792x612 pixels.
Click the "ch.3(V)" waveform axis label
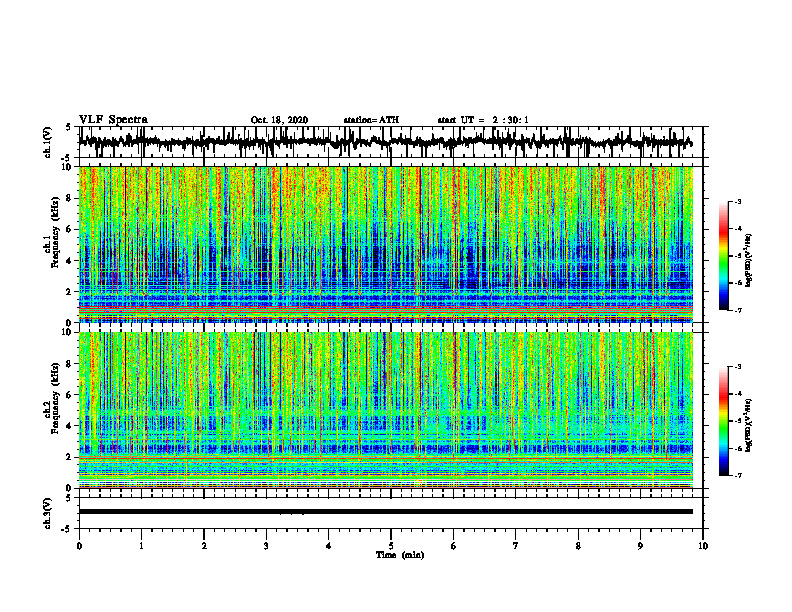coord(48,513)
